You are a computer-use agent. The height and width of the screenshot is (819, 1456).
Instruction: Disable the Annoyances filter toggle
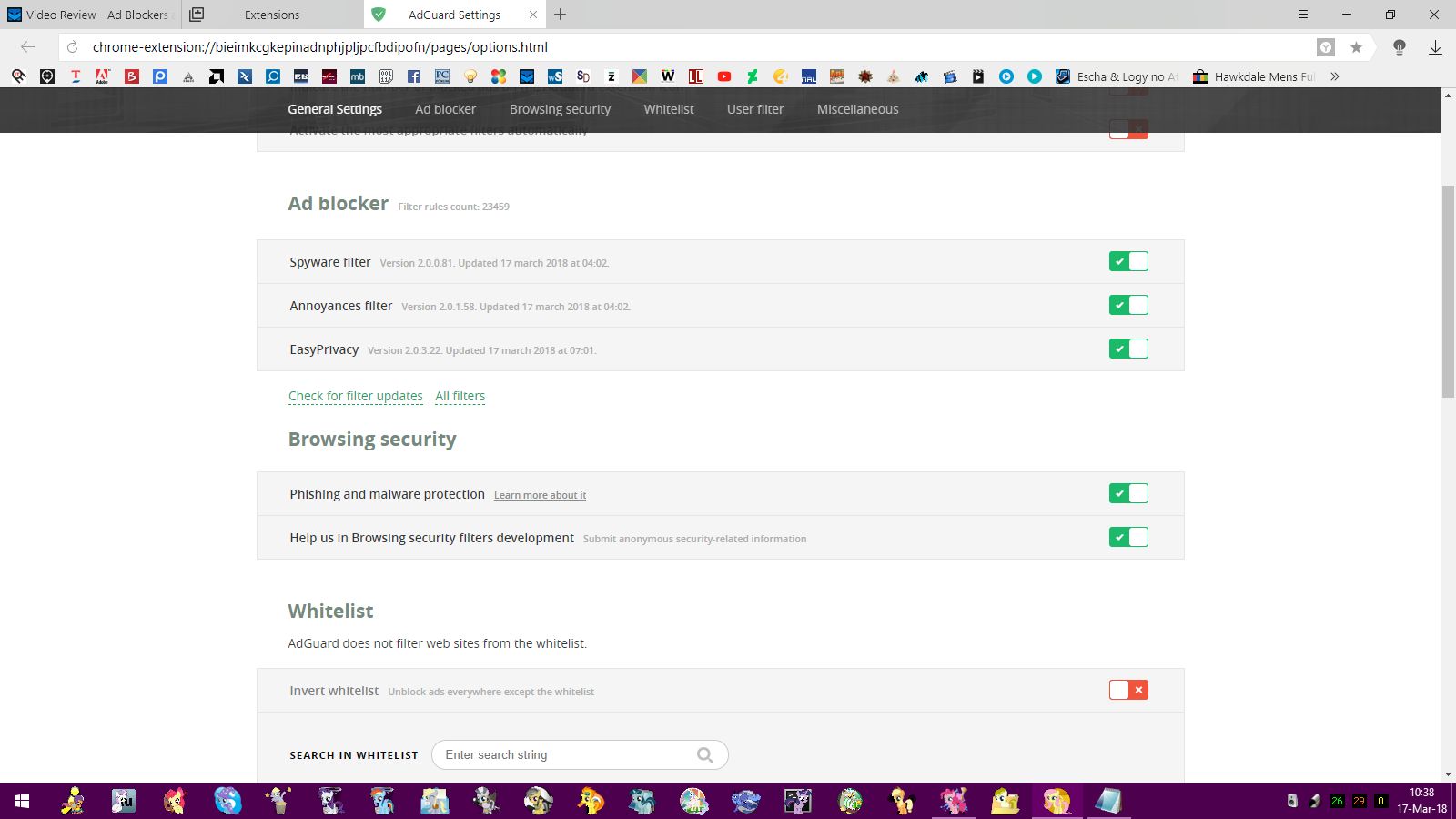(x=1128, y=306)
